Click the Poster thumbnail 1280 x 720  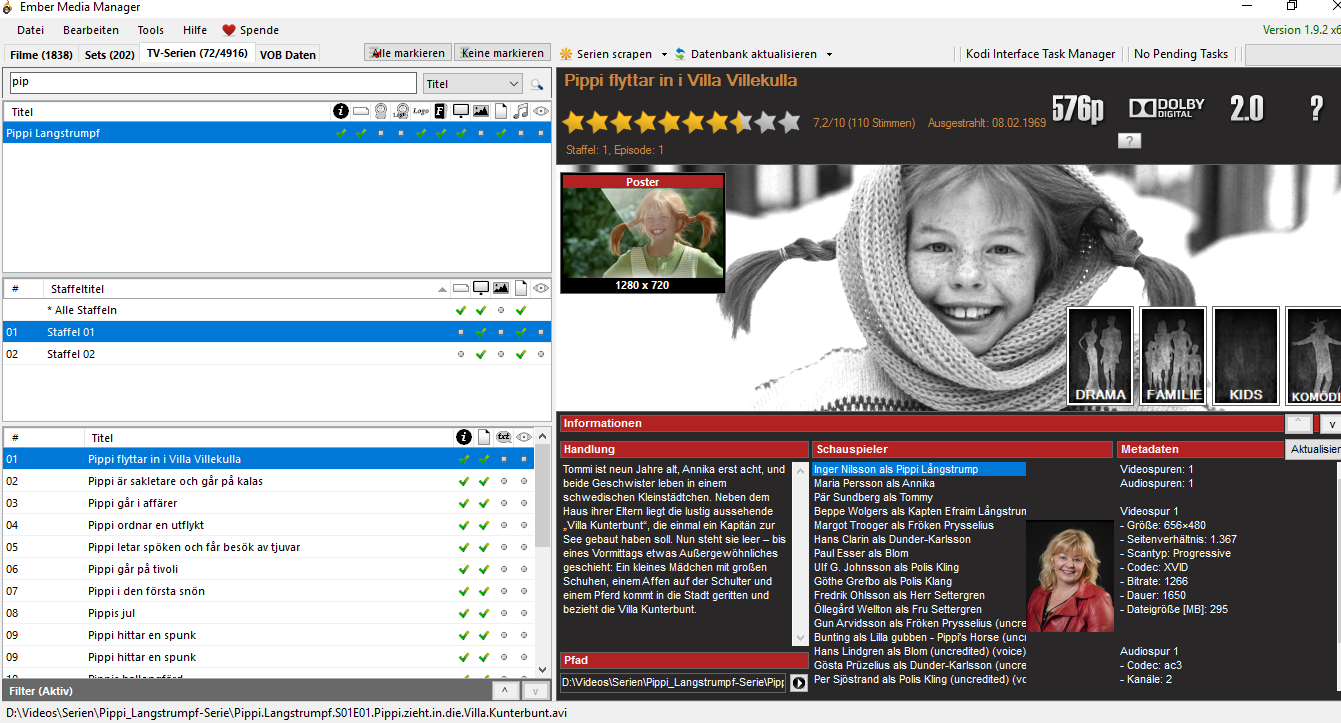[x=642, y=235]
